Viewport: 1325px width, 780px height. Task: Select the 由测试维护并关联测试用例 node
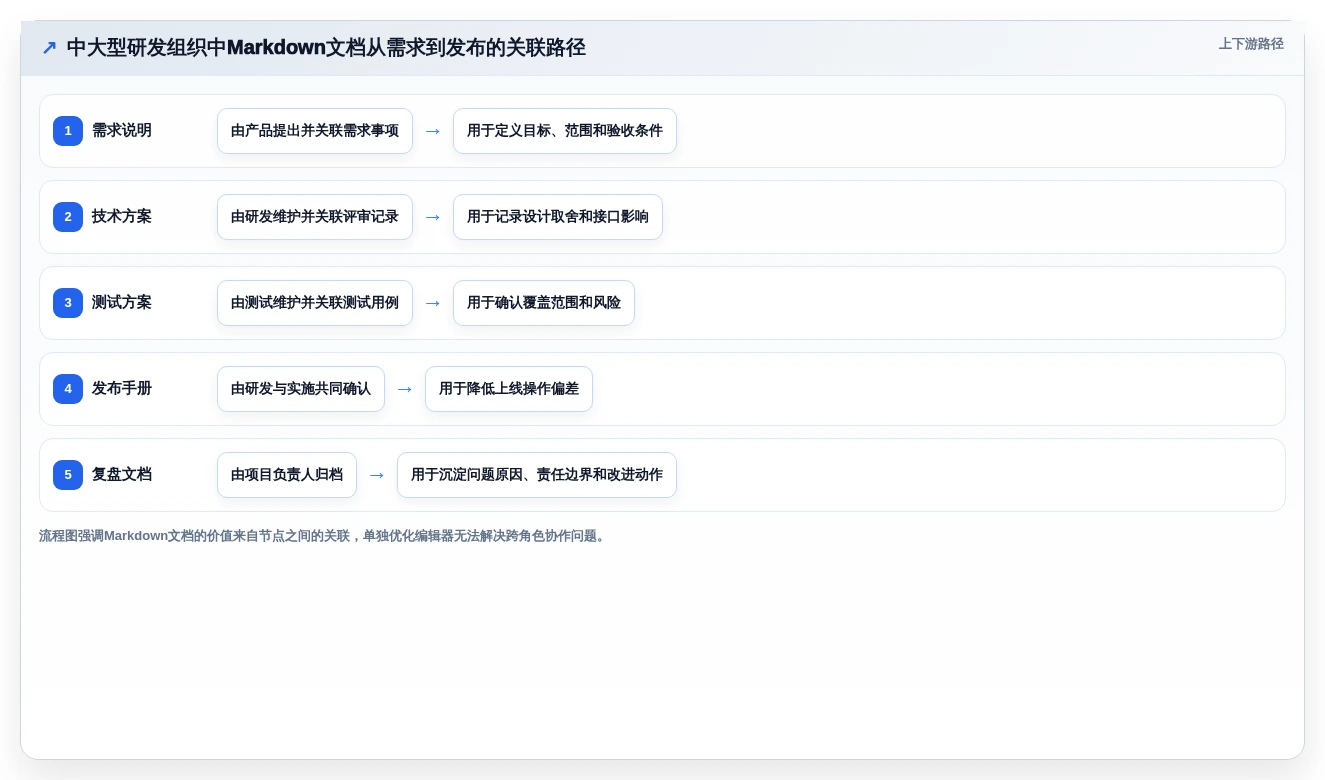315,303
